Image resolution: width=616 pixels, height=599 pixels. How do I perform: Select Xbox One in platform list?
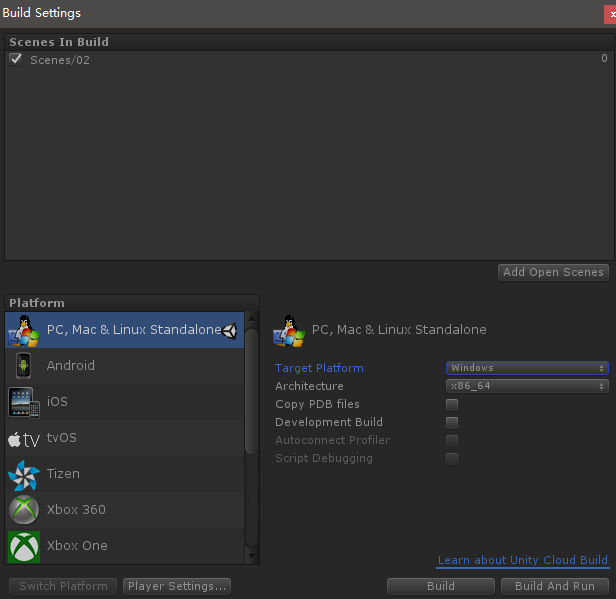tap(125, 546)
